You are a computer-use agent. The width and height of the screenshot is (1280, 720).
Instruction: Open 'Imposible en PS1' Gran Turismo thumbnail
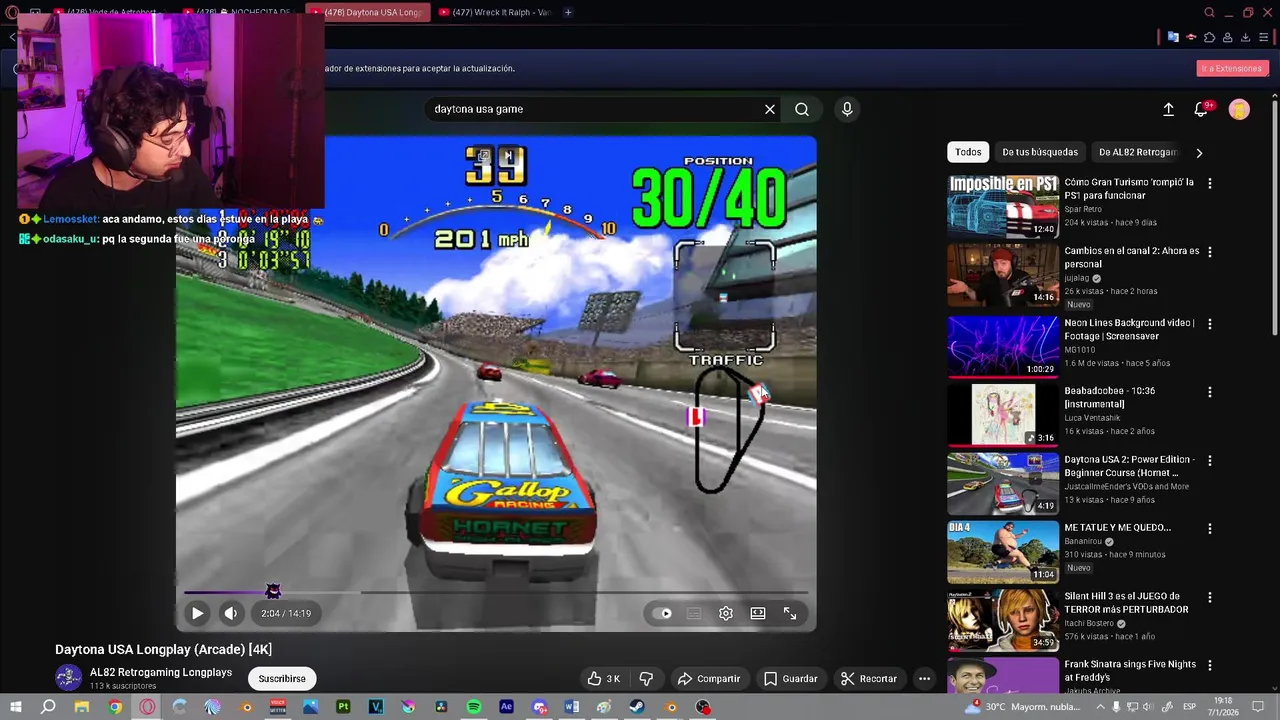click(1003, 207)
